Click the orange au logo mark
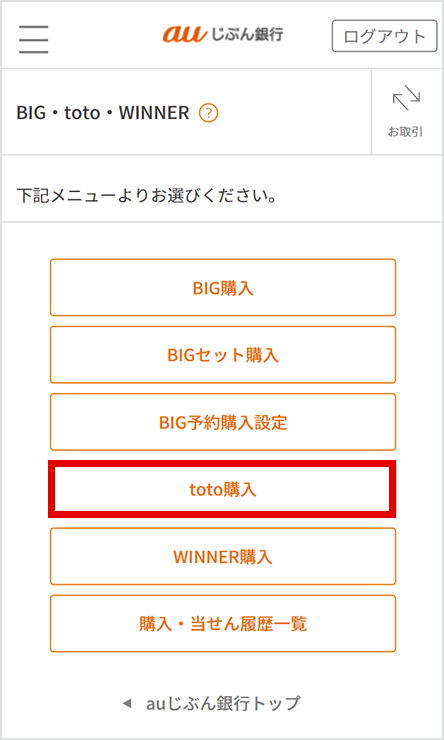 tap(185, 35)
